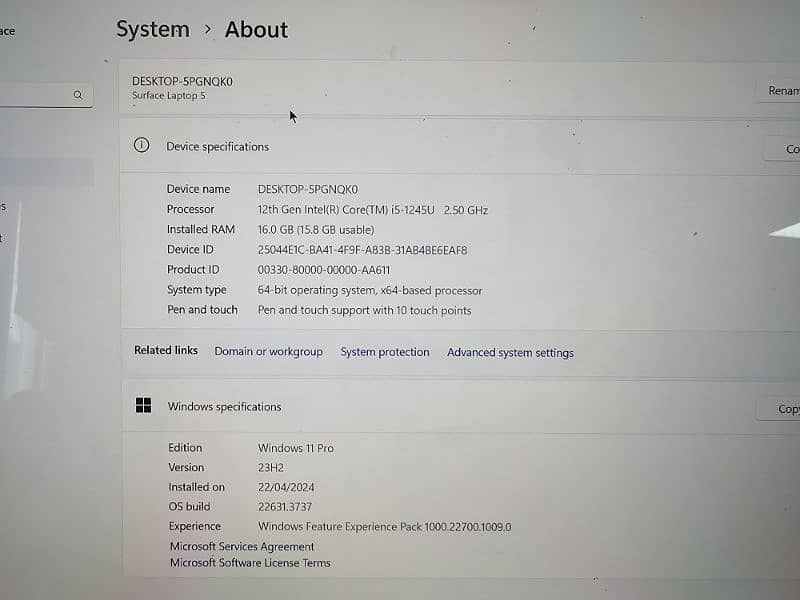Focus the Settings search box
Screen dimensions: 800x600
(x=35, y=95)
